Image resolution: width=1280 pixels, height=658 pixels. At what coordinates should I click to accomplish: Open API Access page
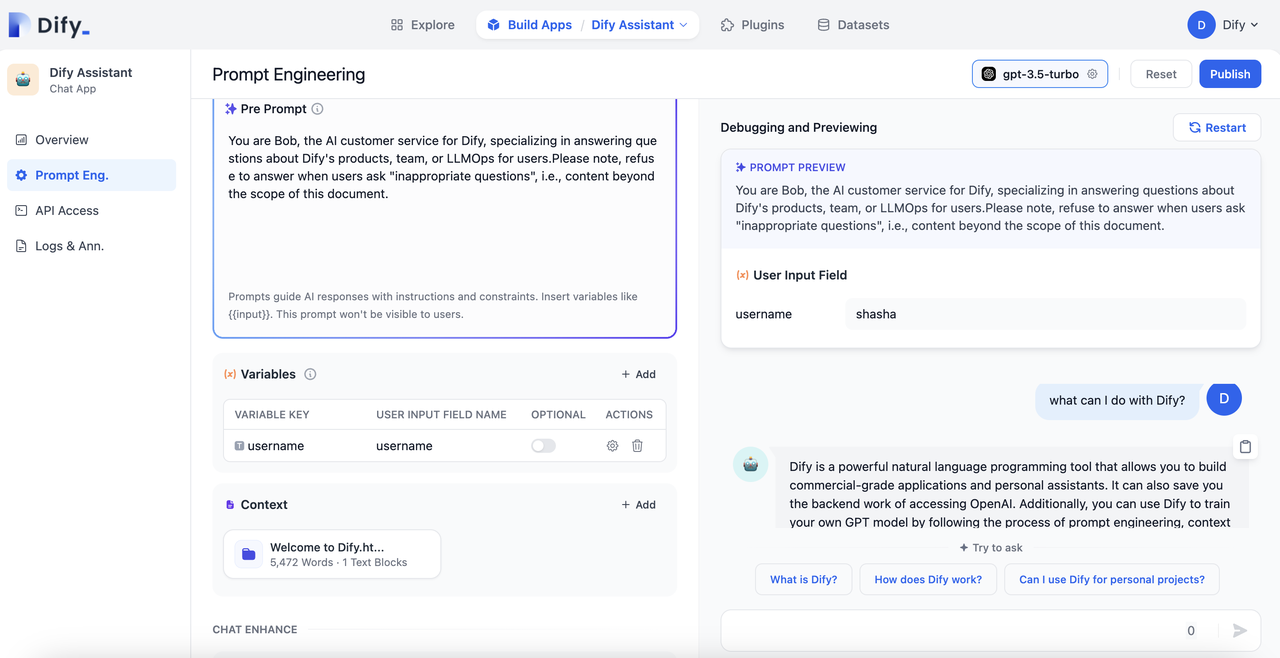click(x=91, y=210)
